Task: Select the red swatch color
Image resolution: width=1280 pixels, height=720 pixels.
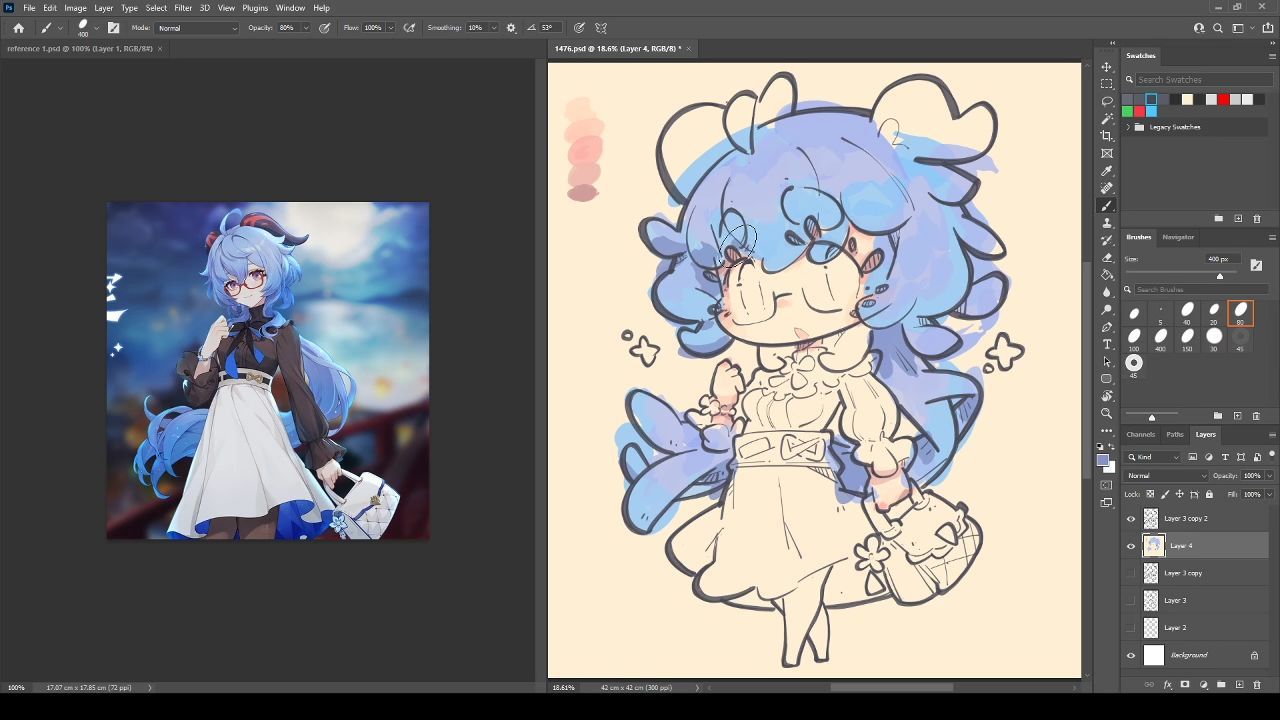Action: 1223,99
